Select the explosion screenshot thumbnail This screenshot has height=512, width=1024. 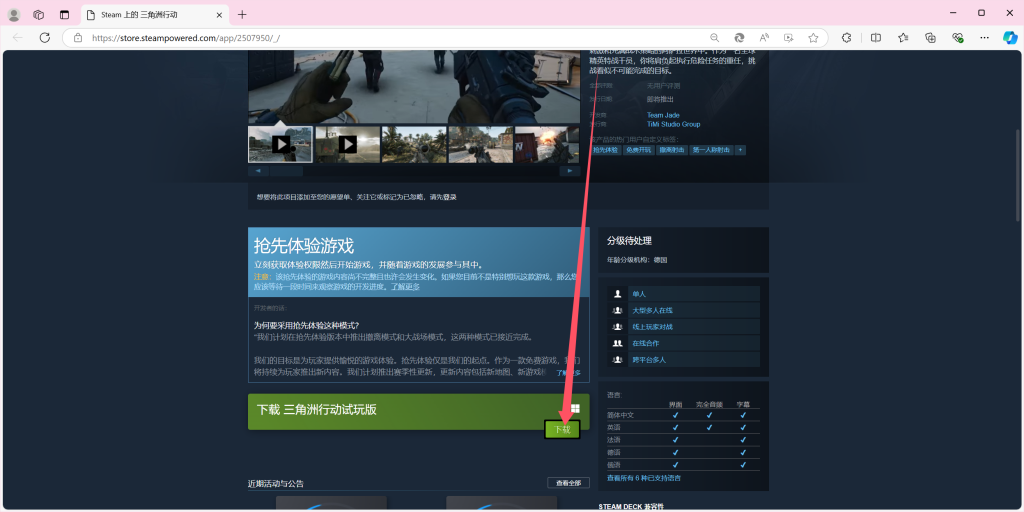tap(547, 144)
